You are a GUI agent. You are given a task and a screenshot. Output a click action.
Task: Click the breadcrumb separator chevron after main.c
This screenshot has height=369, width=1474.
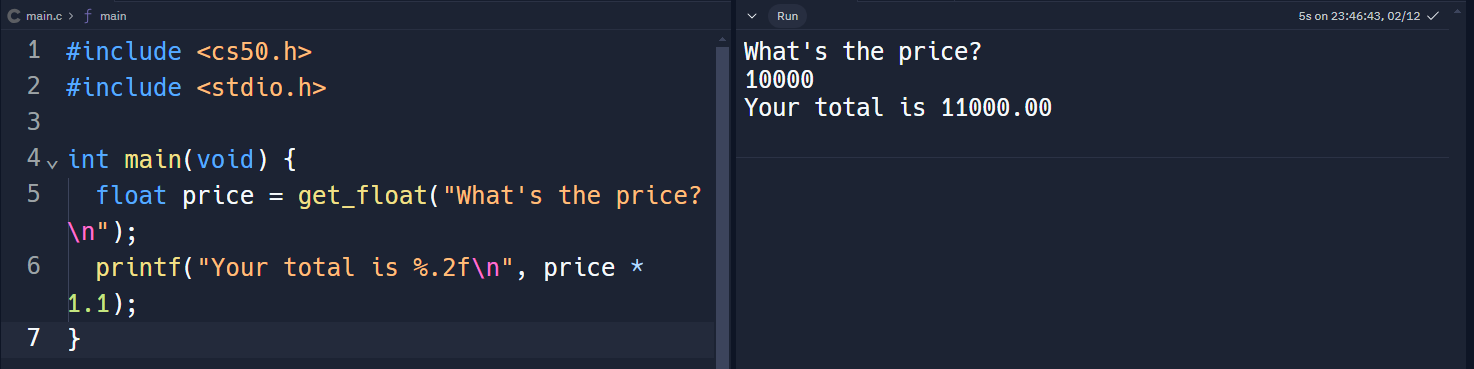tap(71, 16)
